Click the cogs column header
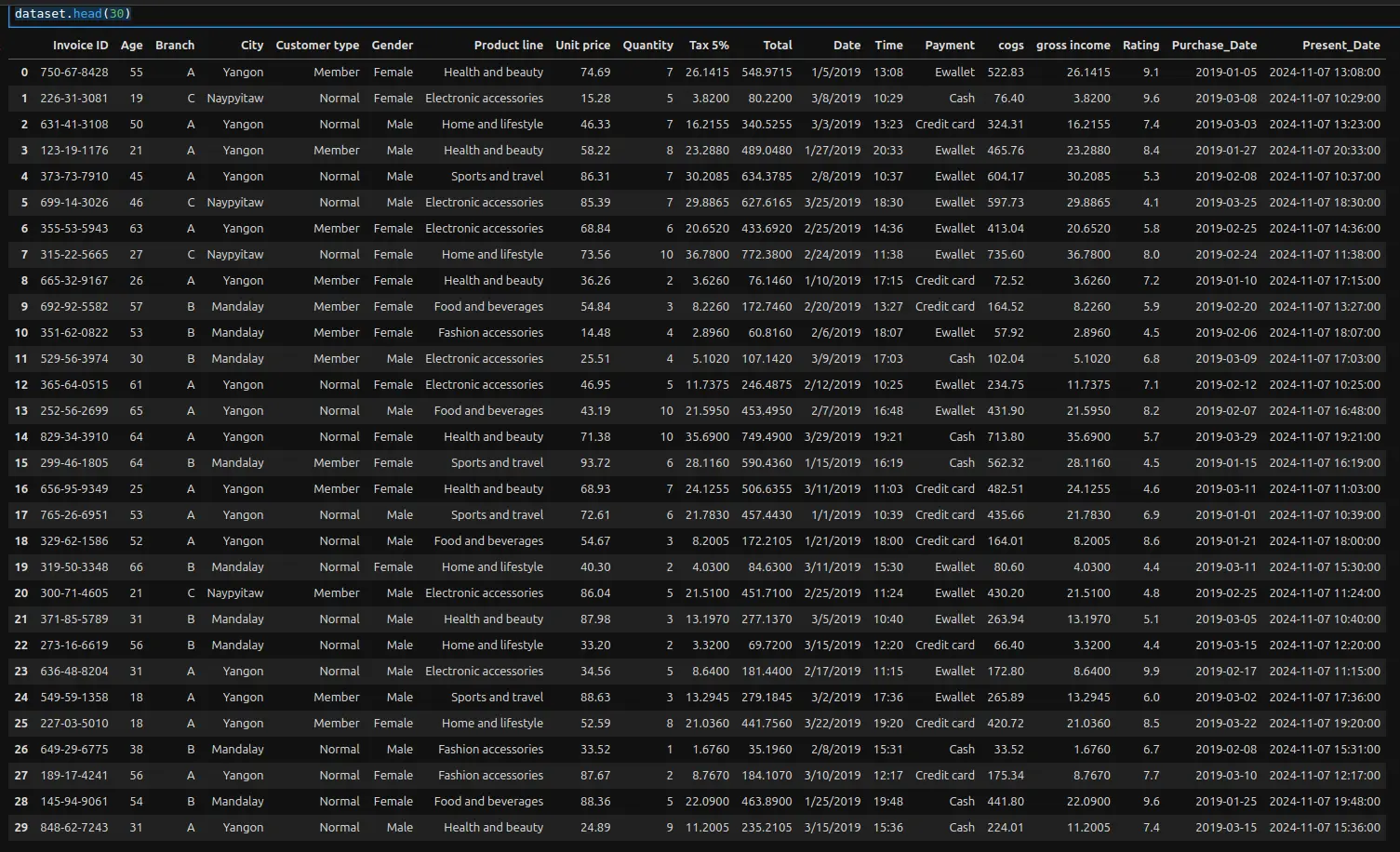 pos(1011,45)
